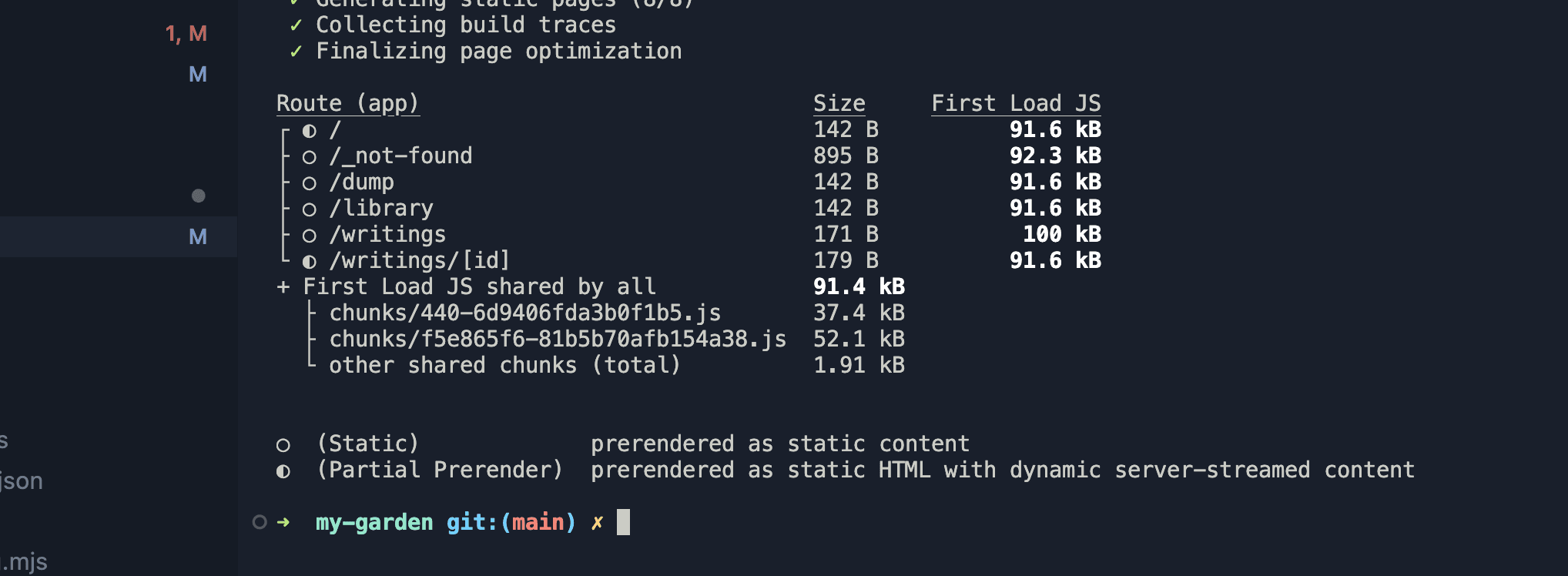The height and width of the screenshot is (576, 1568).
Task: Click the circle beside /library route
Action: pyautogui.click(x=309, y=209)
